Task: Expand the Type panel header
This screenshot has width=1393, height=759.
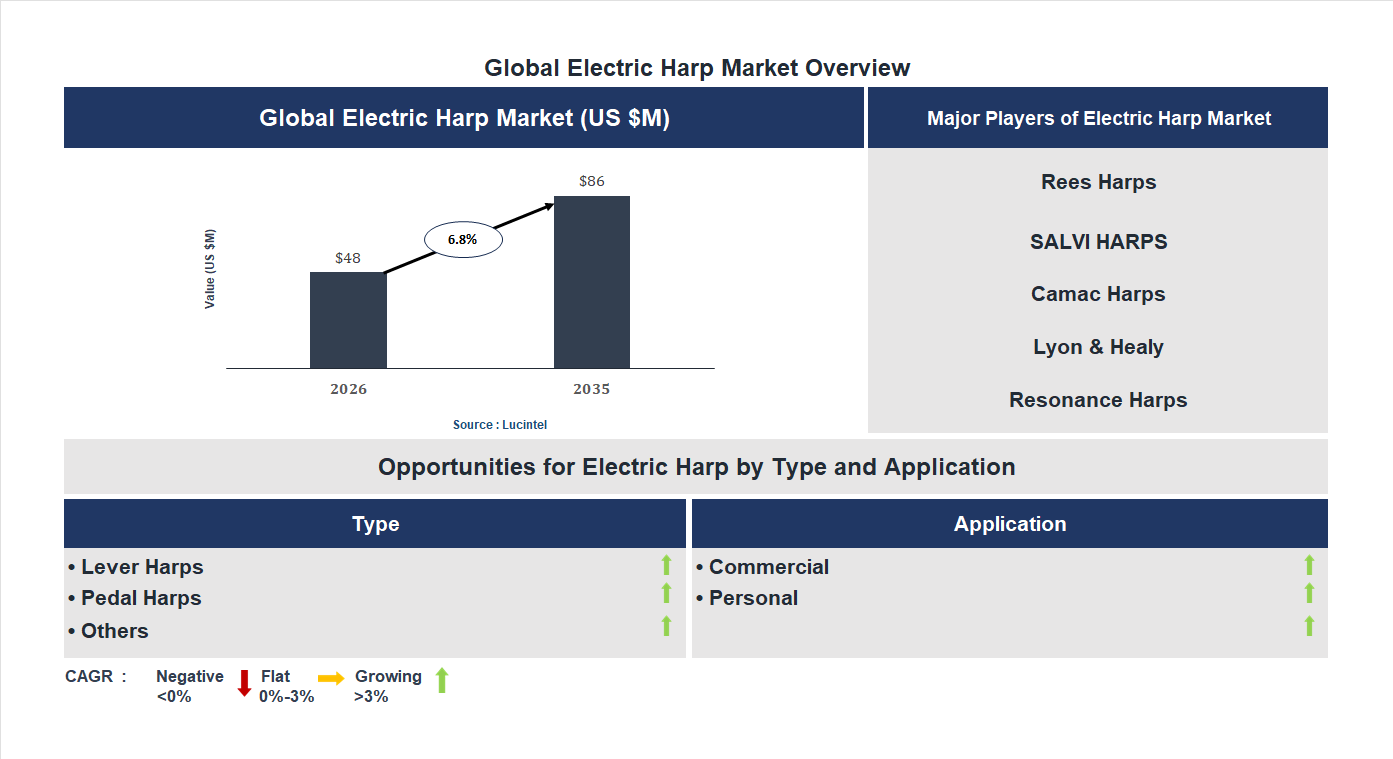Action: (x=376, y=523)
